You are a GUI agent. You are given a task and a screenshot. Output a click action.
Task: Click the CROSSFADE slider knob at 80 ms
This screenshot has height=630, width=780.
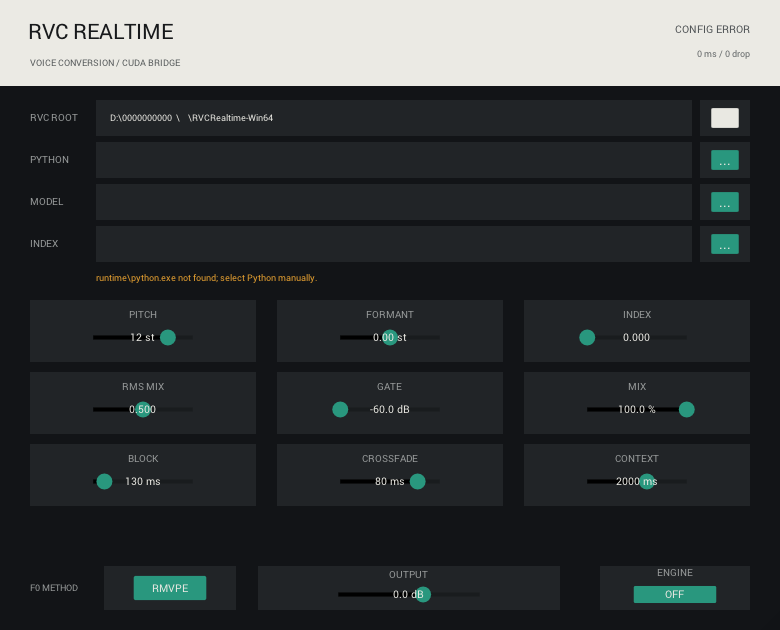click(x=417, y=481)
